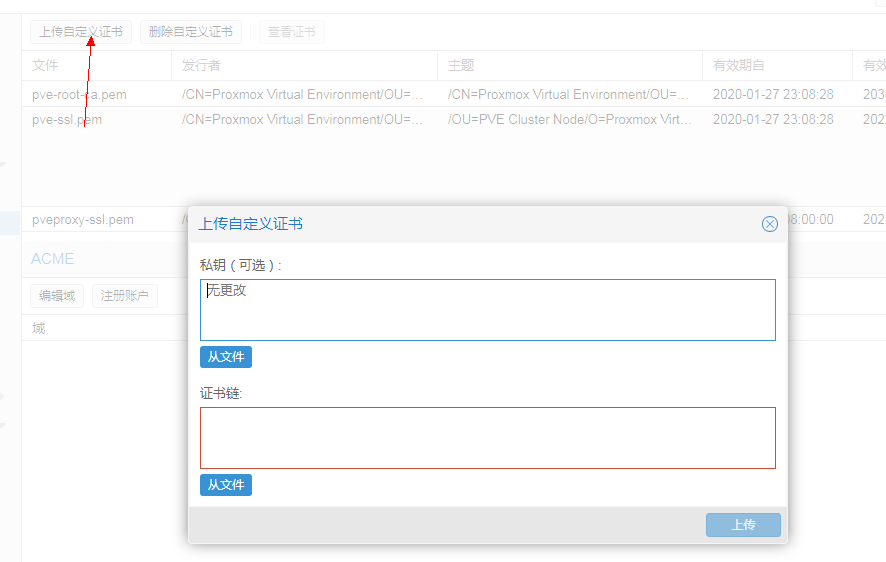Click the 上传自定义证书 toolbar button
This screenshot has width=886, height=562.
click(81, 32)
